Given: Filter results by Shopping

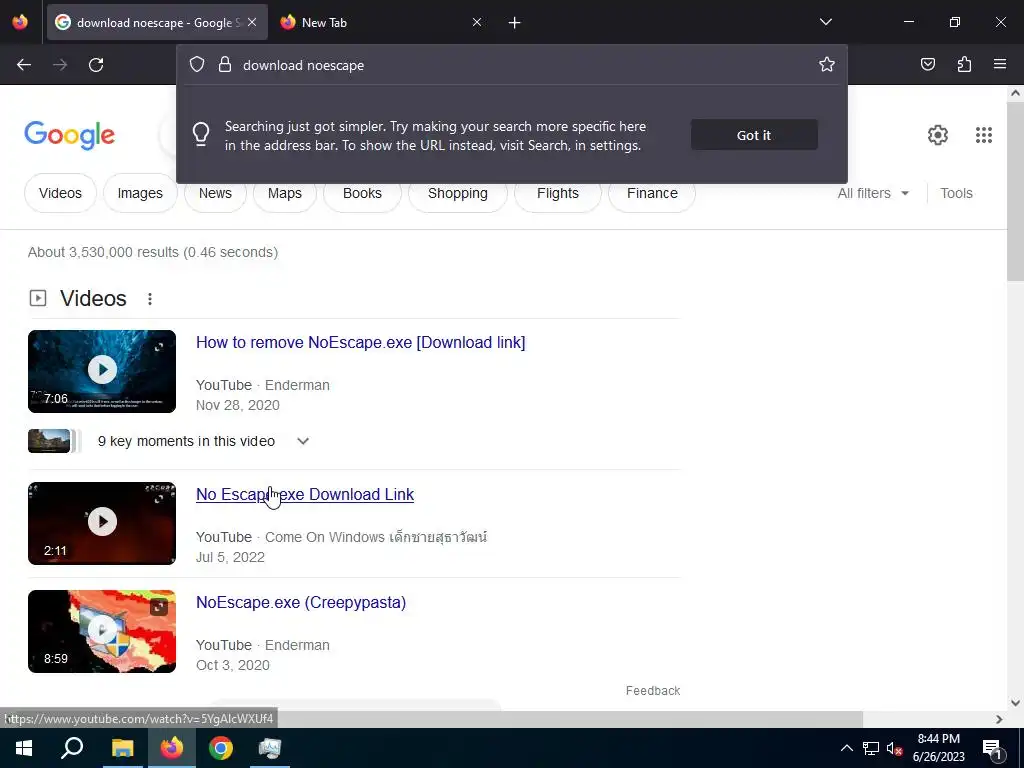Looking at the screenshot, I should coord(458,193).
